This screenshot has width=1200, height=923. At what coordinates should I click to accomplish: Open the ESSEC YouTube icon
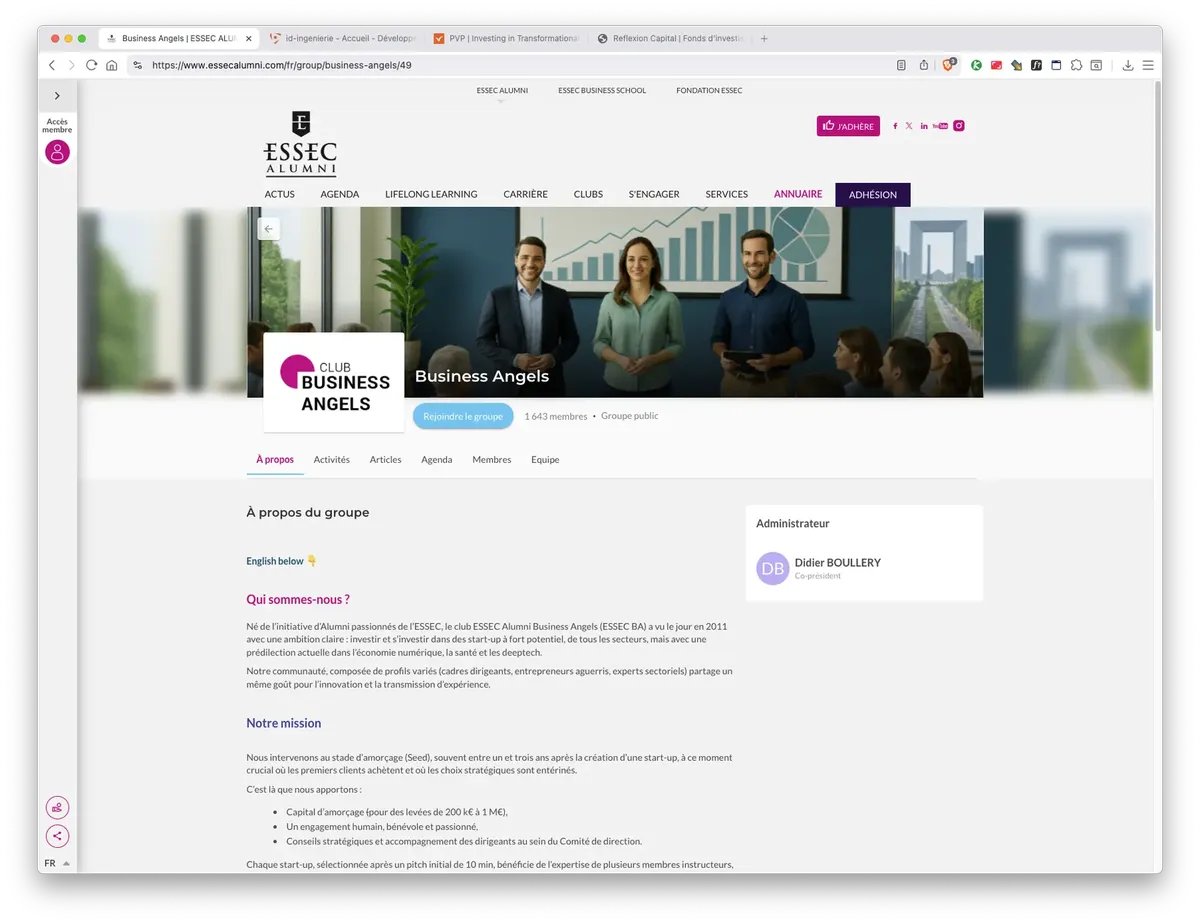click(x=940, y=126)
